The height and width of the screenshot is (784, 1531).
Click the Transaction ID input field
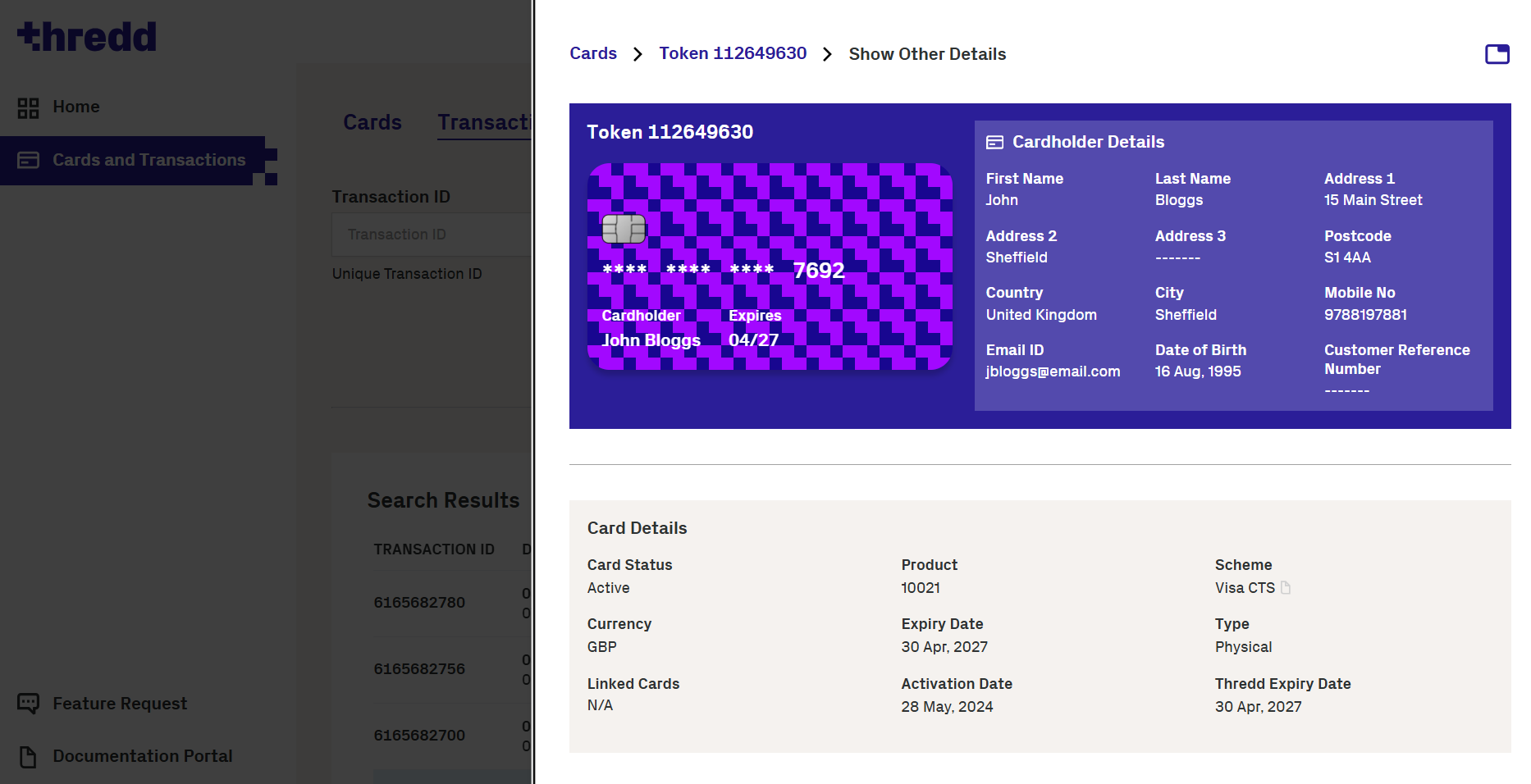tap(431, 235)
